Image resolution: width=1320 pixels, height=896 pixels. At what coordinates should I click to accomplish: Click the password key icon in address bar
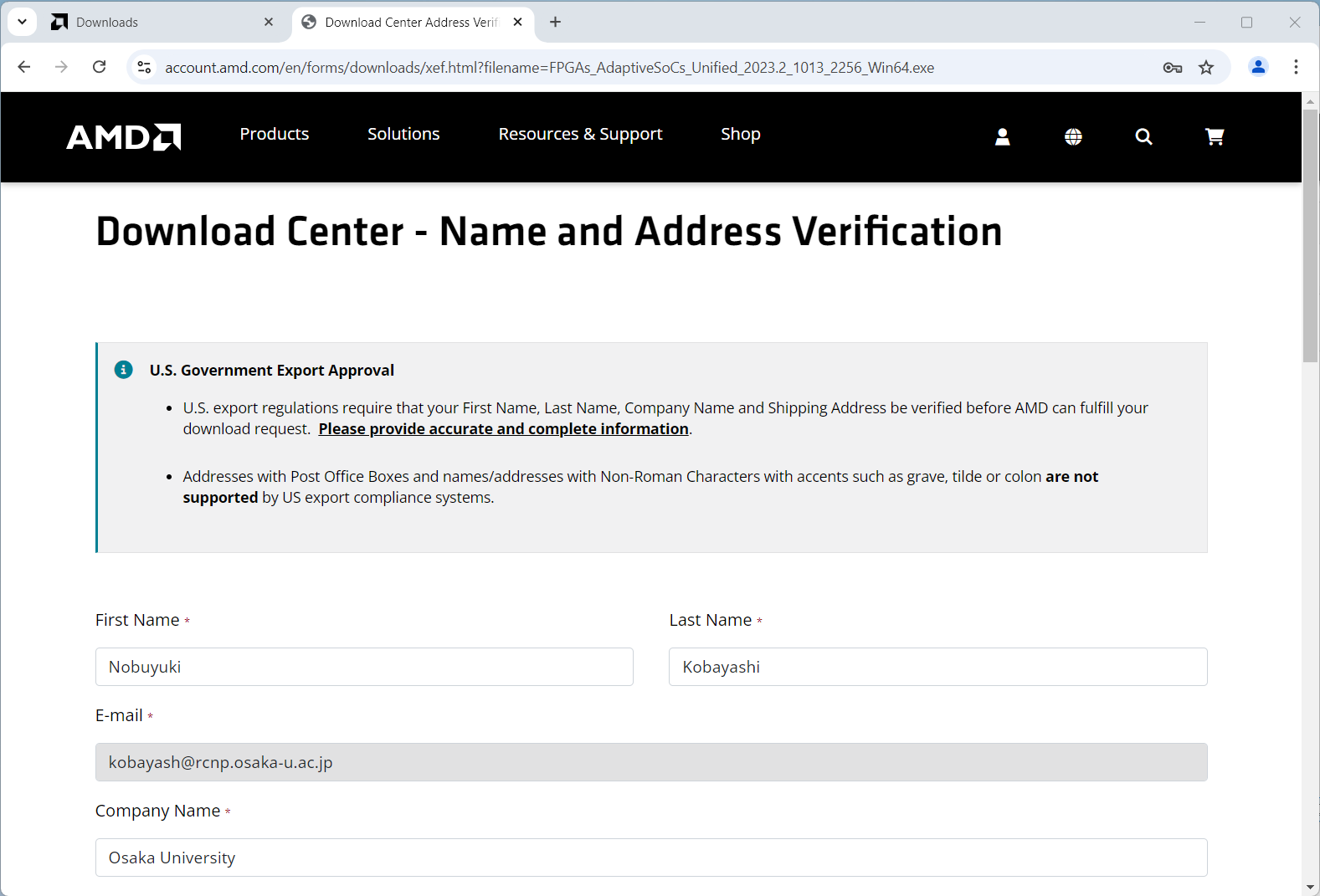(1172, 68)
